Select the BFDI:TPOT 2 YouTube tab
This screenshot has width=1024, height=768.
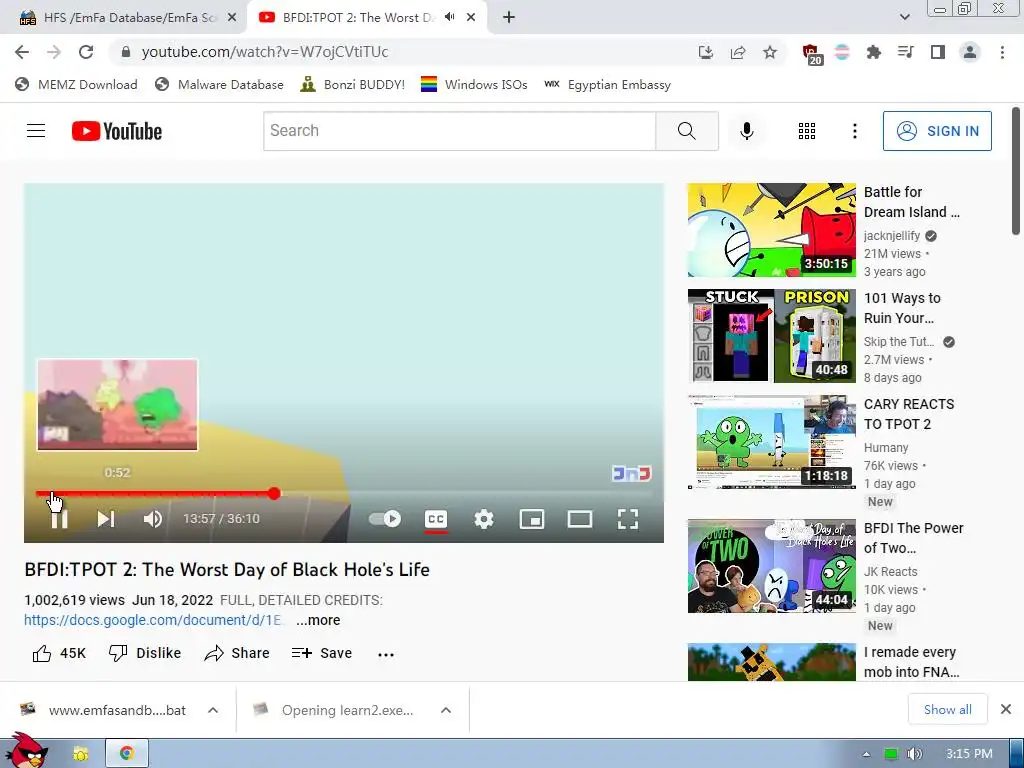pos(366,18)
